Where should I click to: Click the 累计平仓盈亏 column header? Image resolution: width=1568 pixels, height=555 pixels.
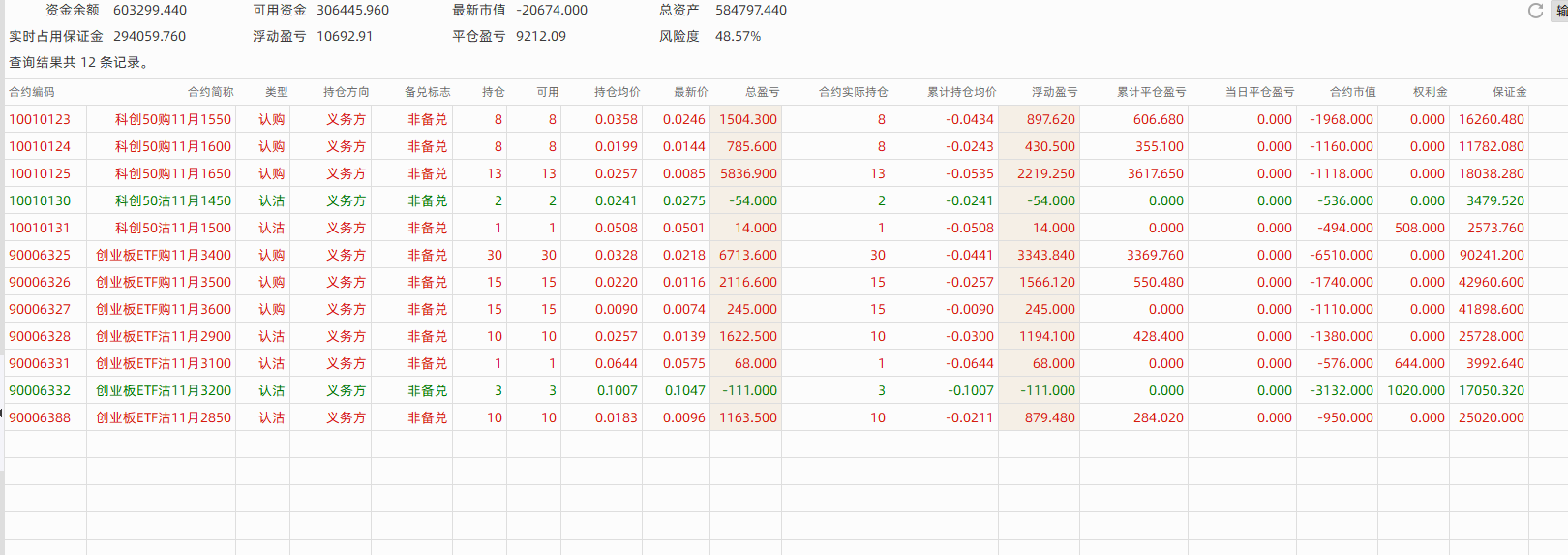(1151, 92)
